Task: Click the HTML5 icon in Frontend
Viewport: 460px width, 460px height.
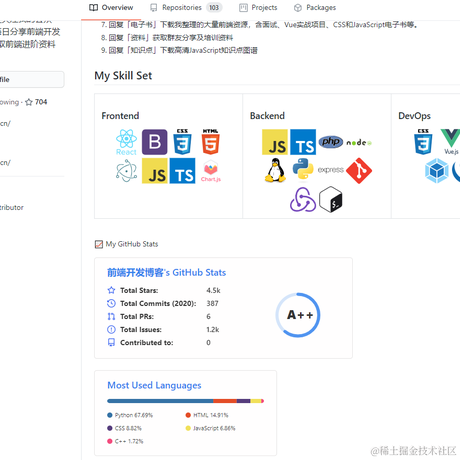Action: [210, 142]
